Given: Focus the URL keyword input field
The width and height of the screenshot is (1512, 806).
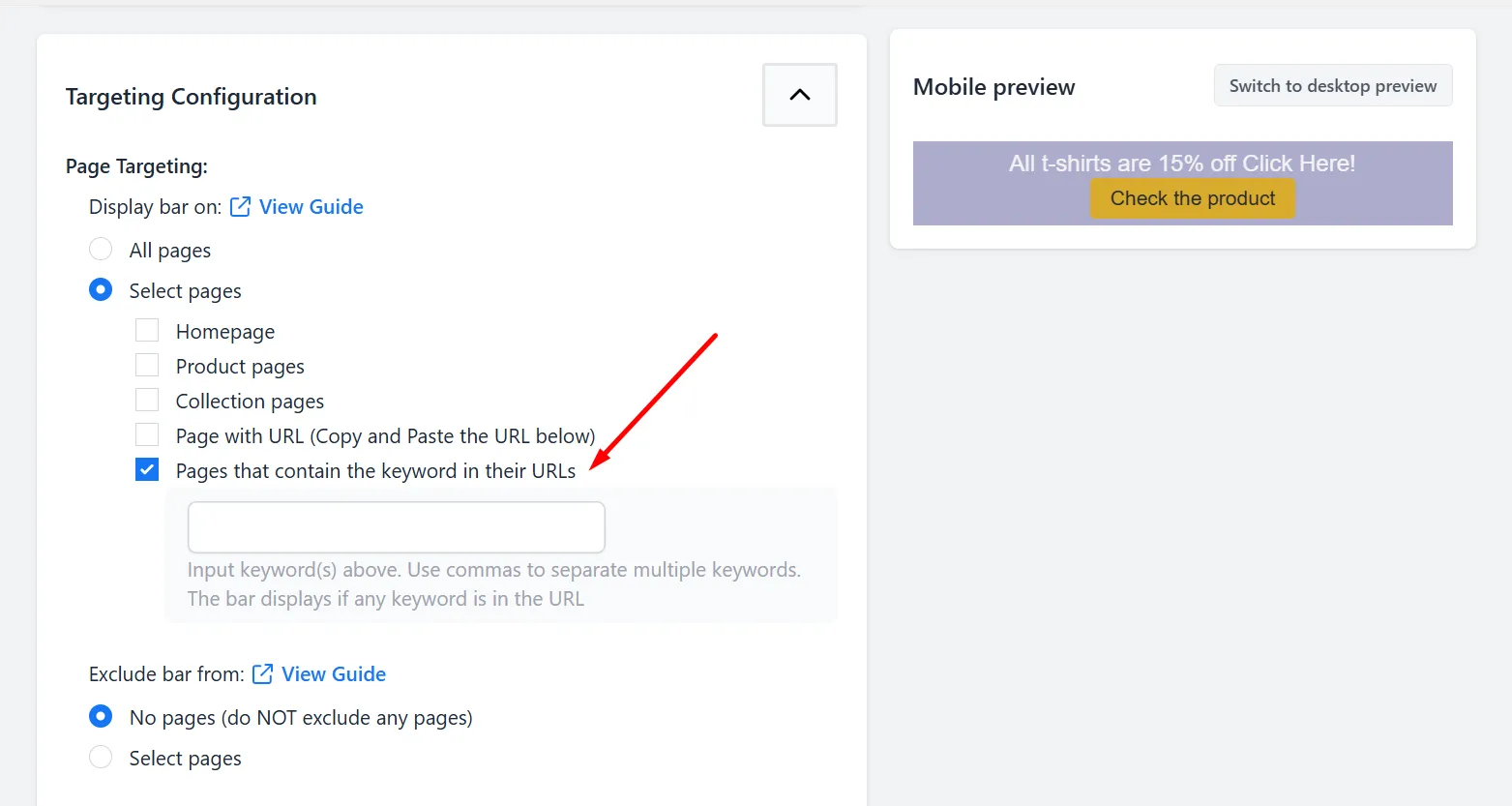Looking at the screenshot, I should pyautogui.click(x=397, y=527).
